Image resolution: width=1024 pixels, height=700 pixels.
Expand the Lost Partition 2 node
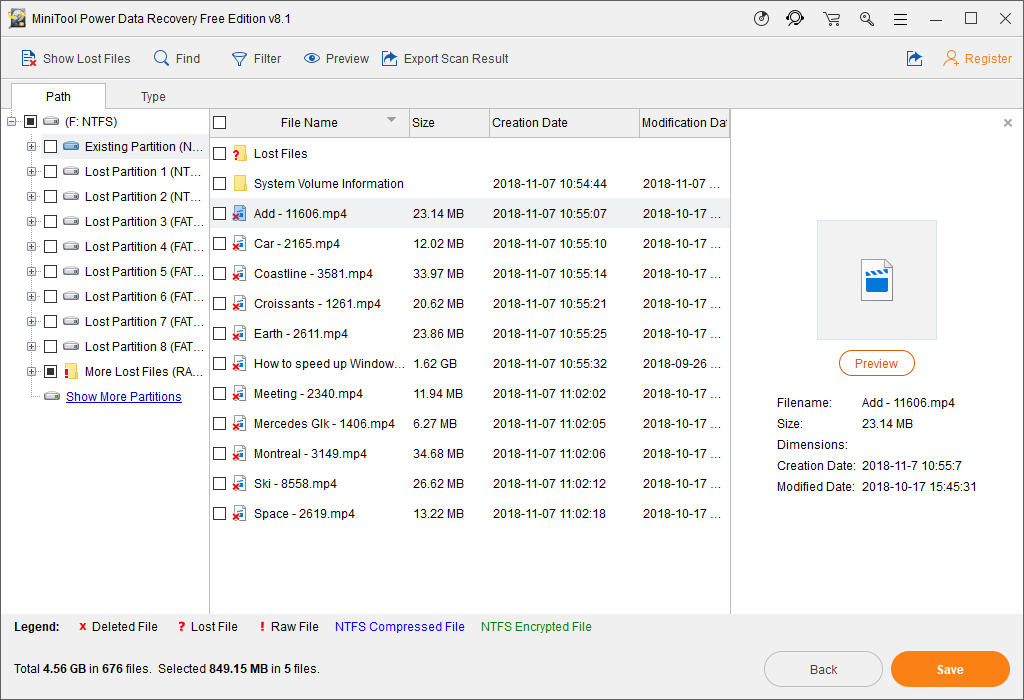click(x=31, y=197)
